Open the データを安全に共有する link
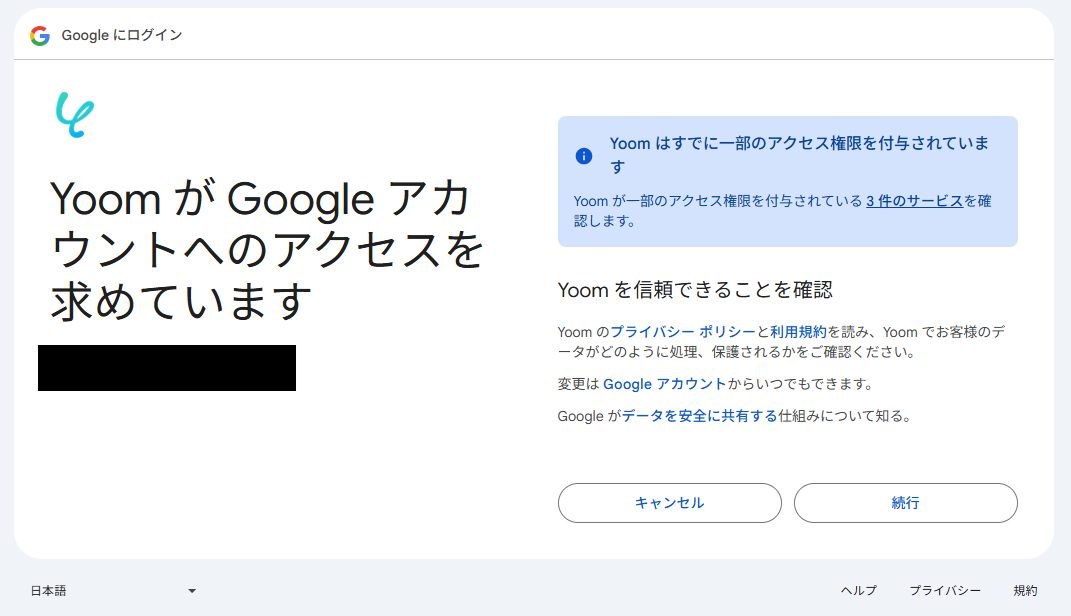The width and height of the screenshot is (1071, 616). (699, 416)
